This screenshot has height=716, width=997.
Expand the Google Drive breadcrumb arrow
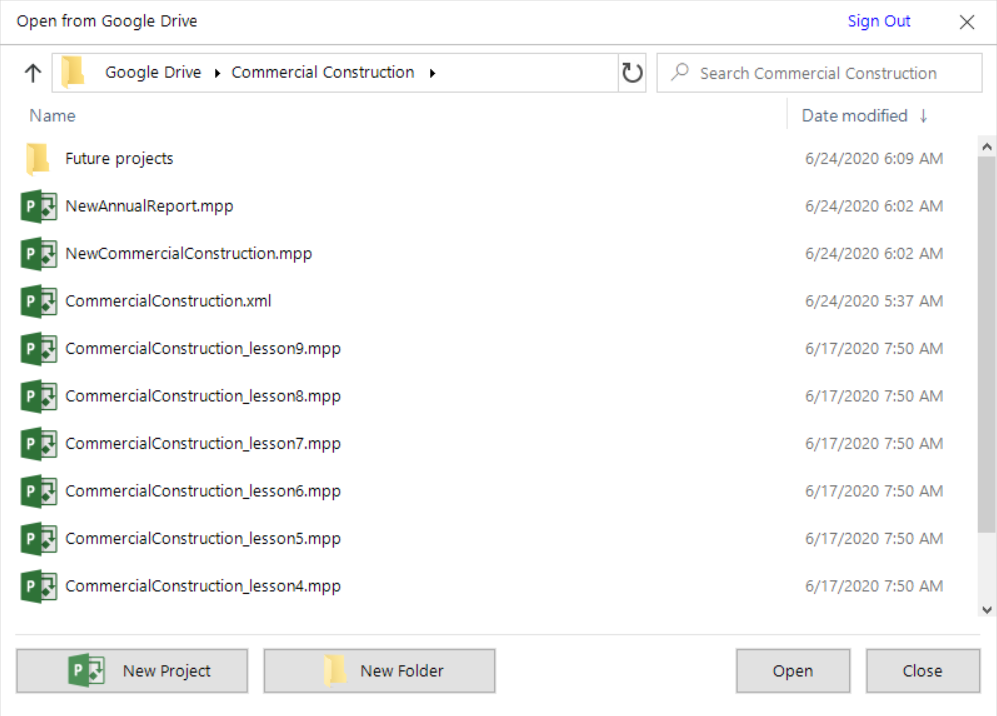[x=217, y=73]
